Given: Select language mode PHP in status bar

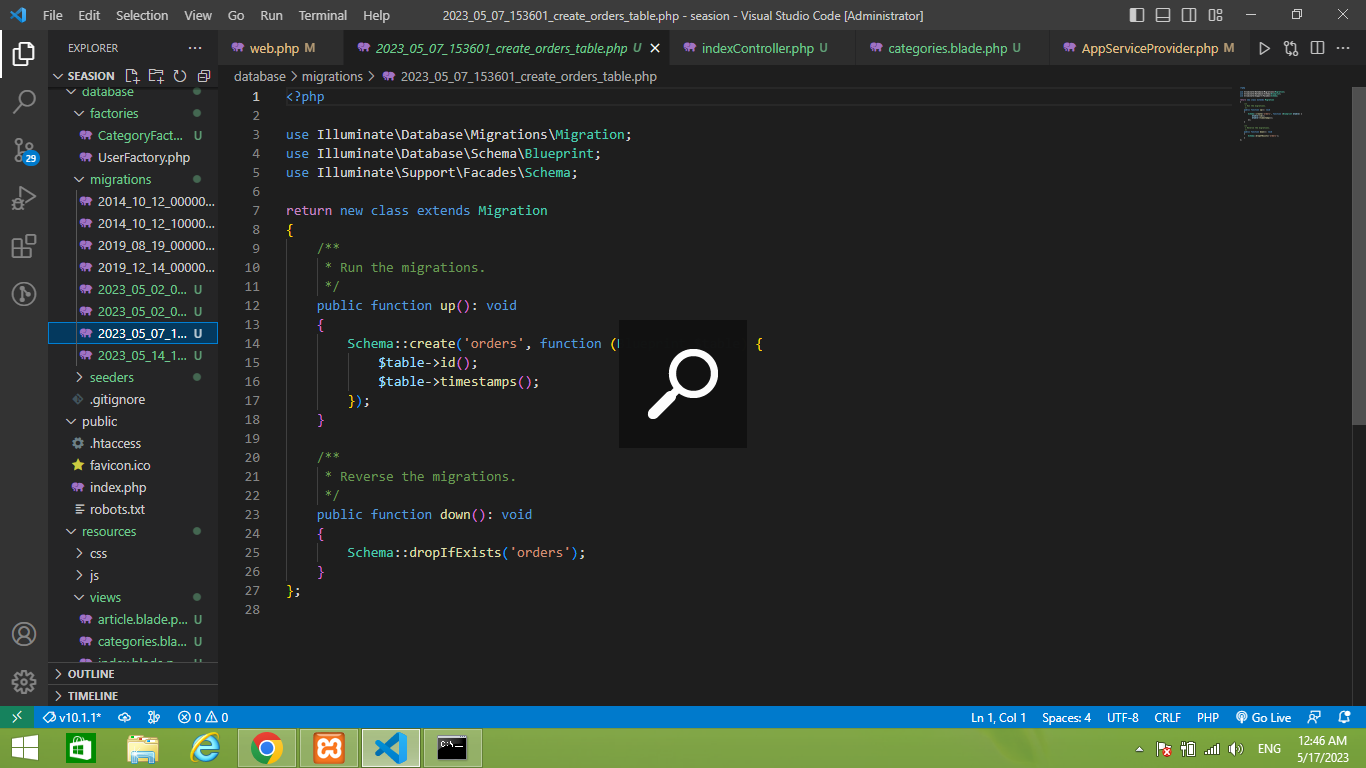Looking at the screenshot, I should 1207,717.
